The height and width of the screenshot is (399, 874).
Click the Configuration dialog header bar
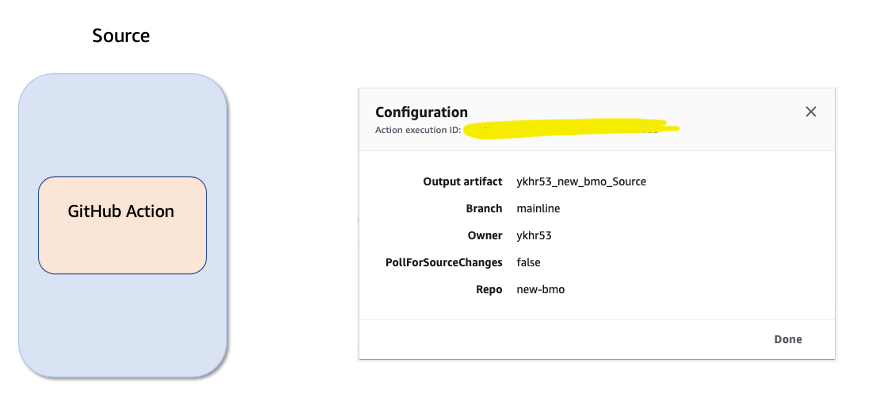click(x=596, y=119)
